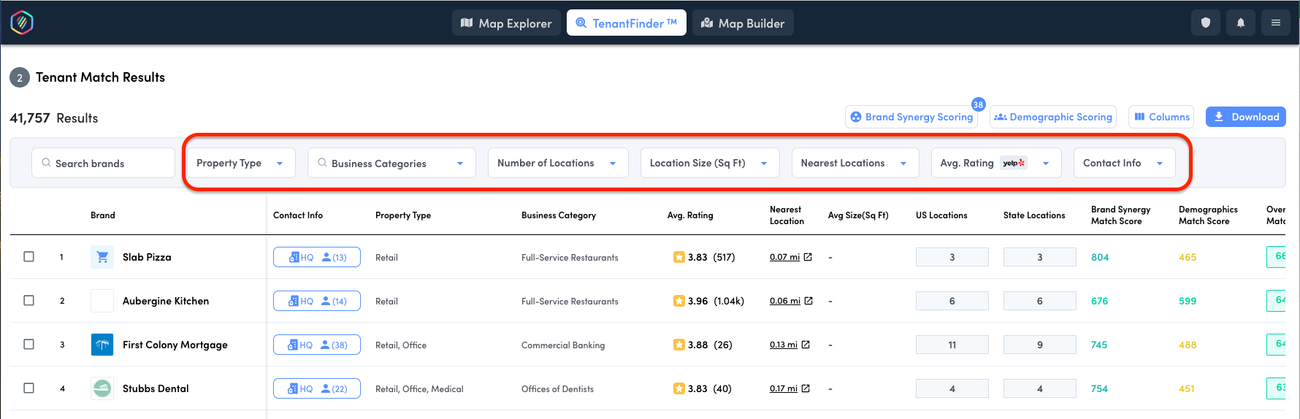Switch to Map Builder tab

click(x=743, y=23)
